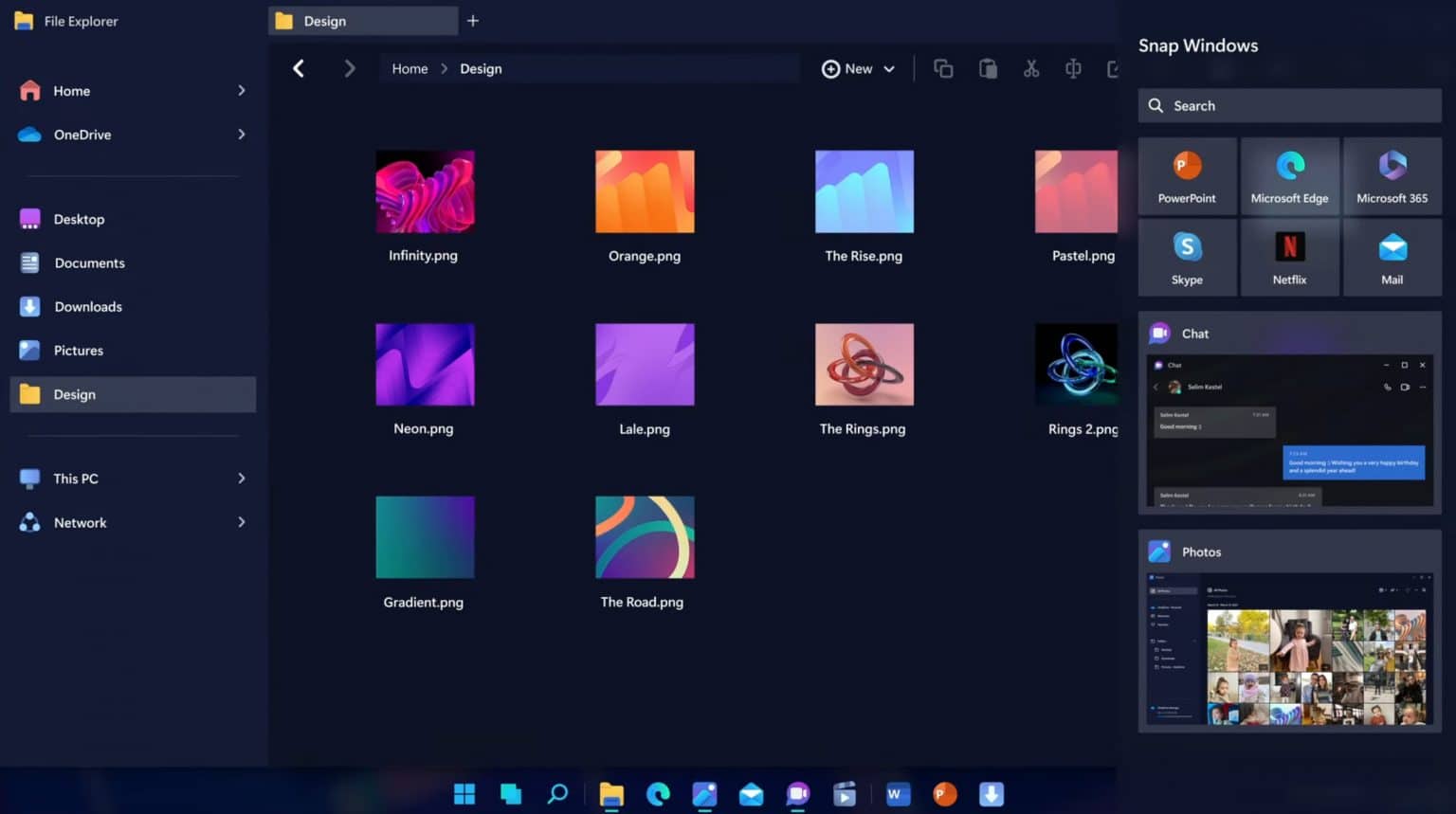Viewport: 1456px width, 814px height.
Task: Click the Paste icon in the toolbar
Action: [x=988, y=68]
